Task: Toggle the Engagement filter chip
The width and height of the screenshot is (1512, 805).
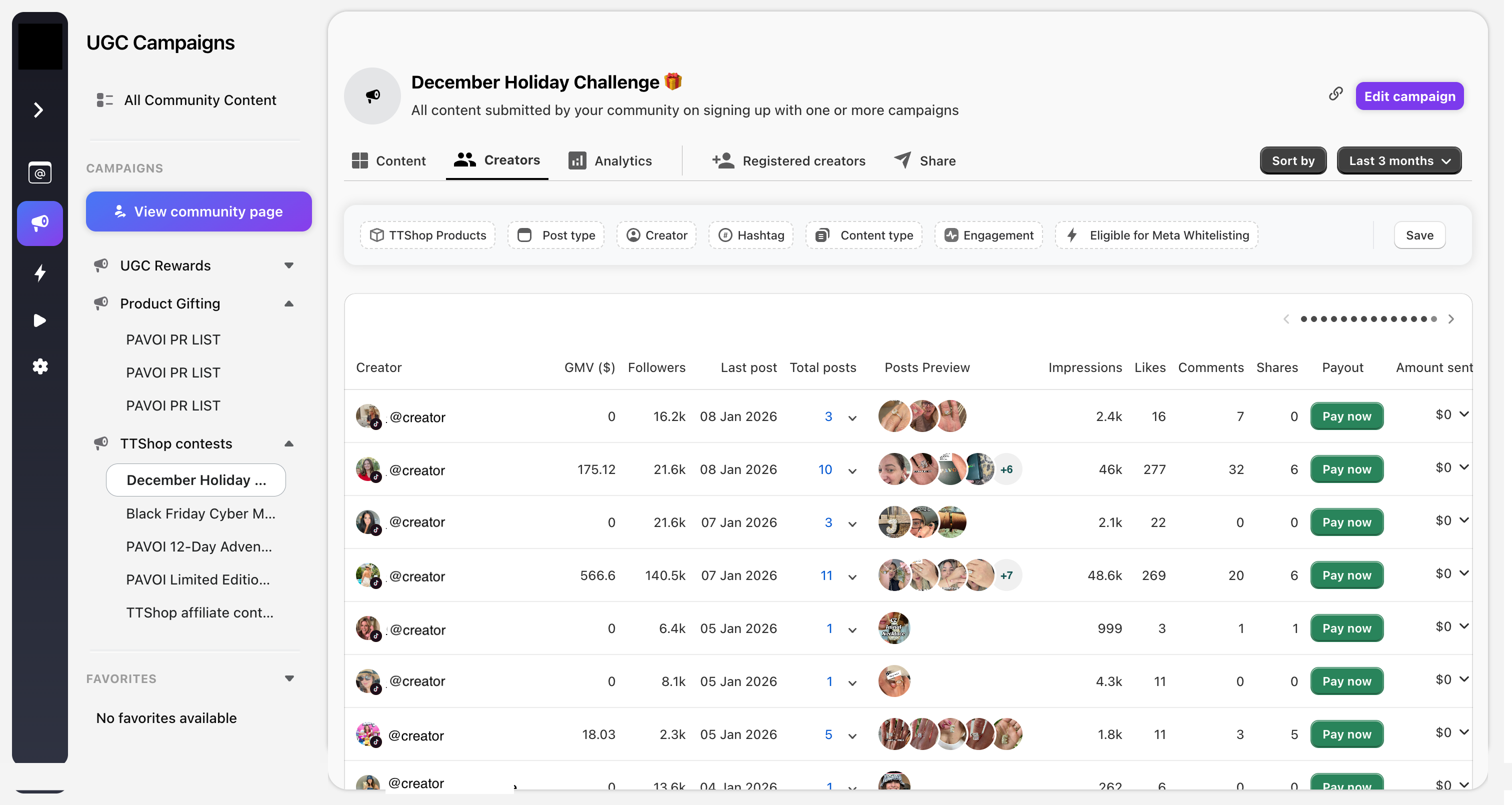Action: click(988, 235)
